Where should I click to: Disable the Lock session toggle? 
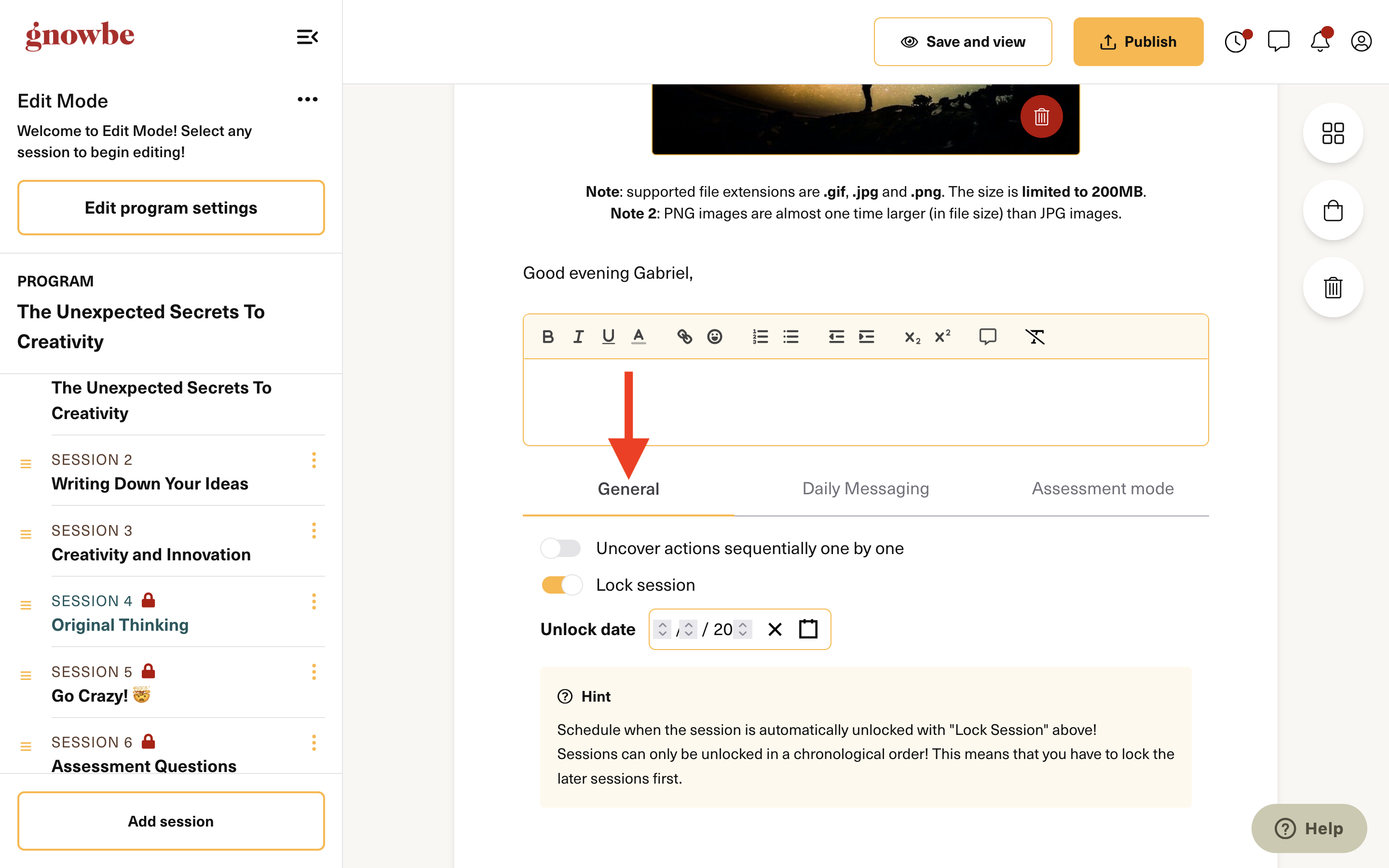pos(562,585)
